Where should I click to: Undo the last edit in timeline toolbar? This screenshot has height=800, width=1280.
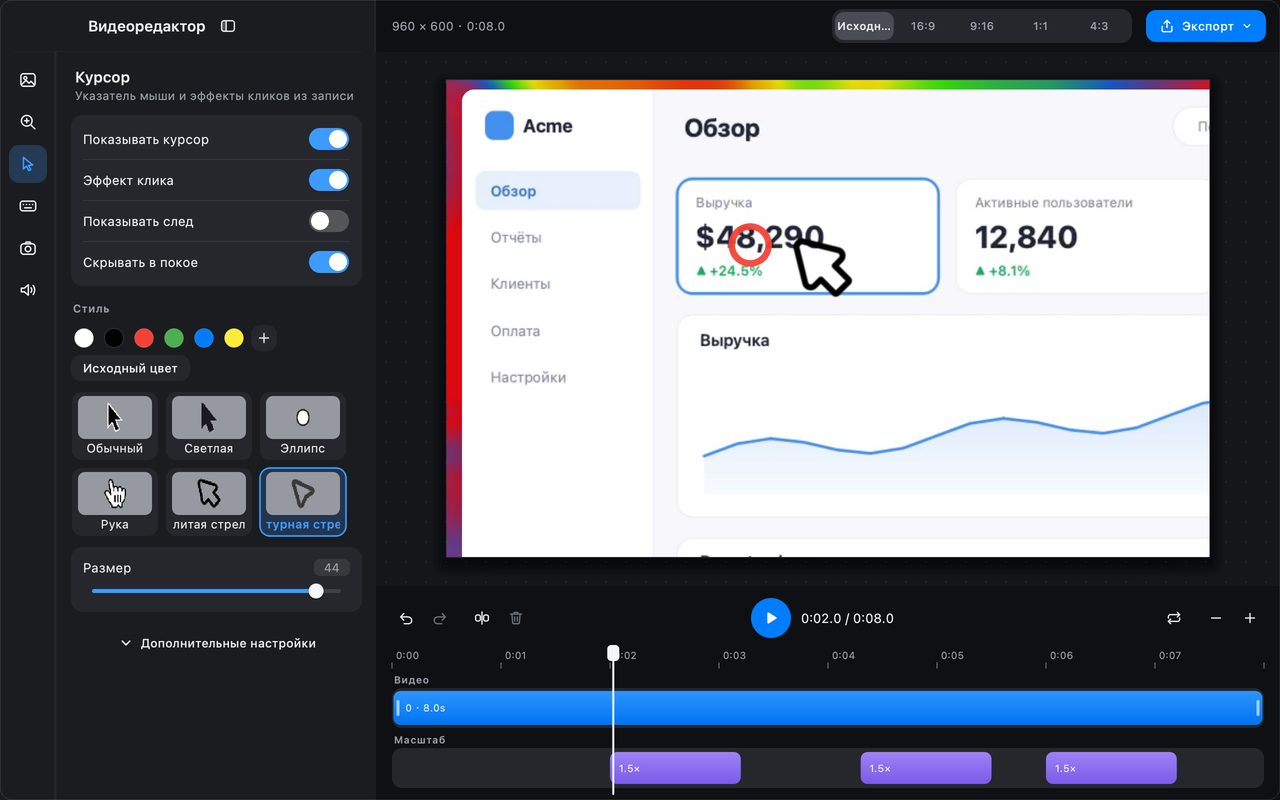tap(406, 618)
